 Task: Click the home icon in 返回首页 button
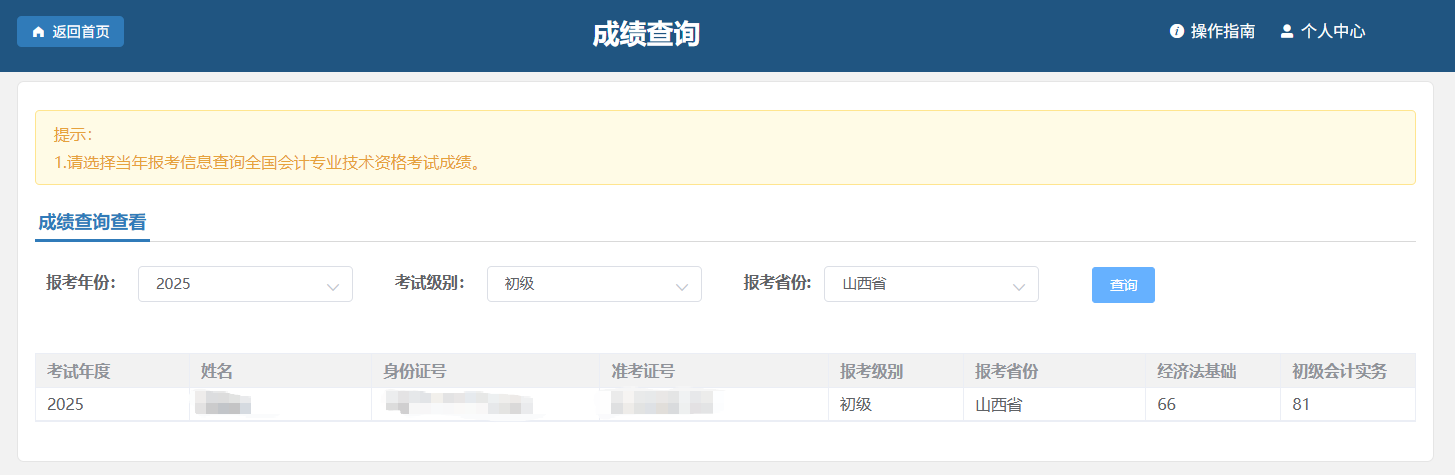(x=38, y=32)
